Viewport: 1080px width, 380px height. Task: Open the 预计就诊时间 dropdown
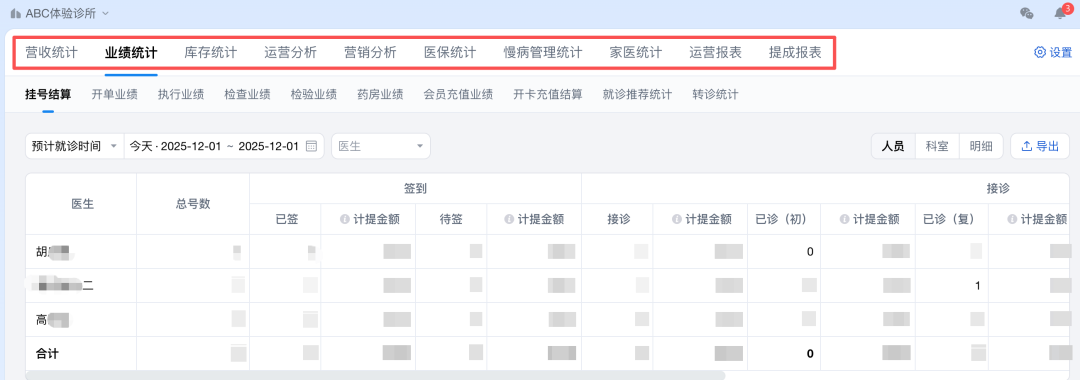tap(74, 146)
